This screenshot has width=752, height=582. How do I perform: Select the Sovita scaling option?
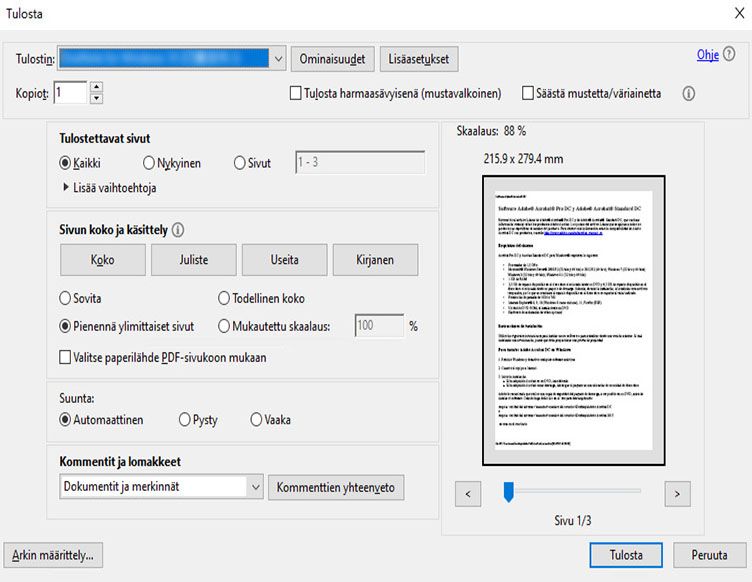coord(65,298)
